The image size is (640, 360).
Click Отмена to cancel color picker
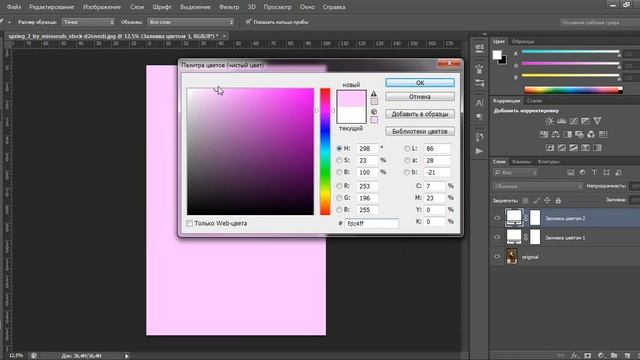click(420, 97)
